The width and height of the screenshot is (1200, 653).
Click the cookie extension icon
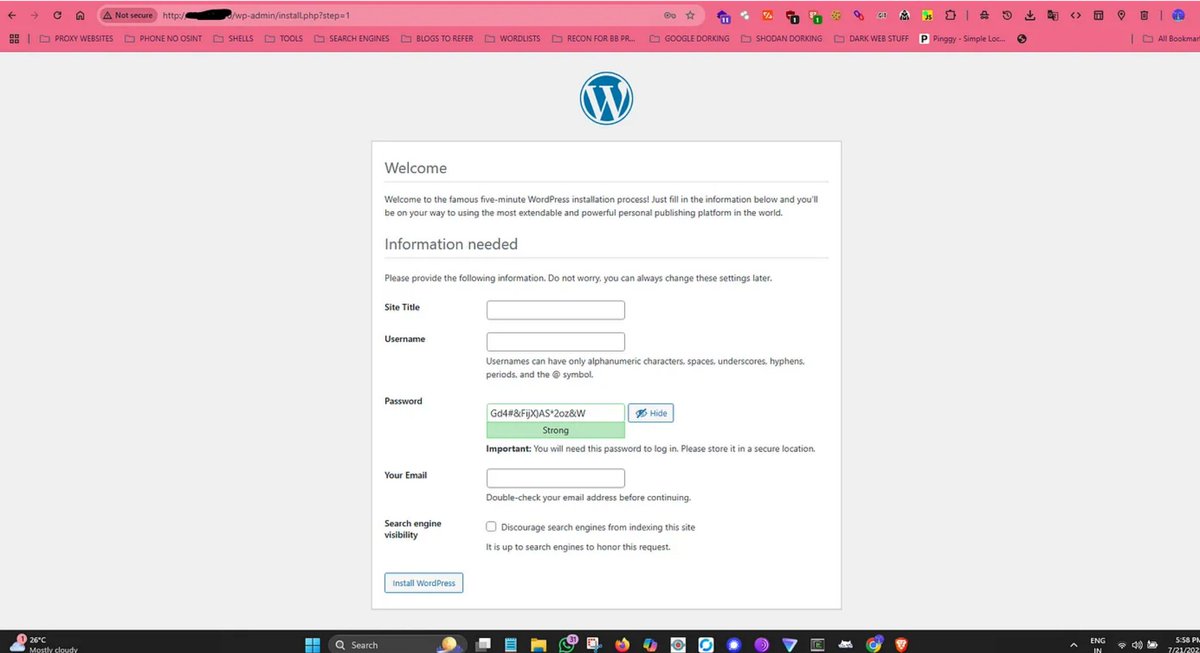click(x=835, y=15)
